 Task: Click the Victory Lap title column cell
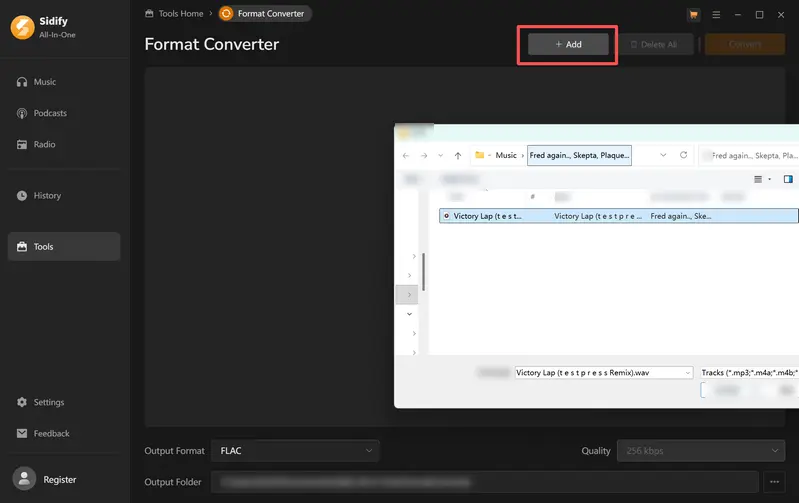(x=598, y=216)
